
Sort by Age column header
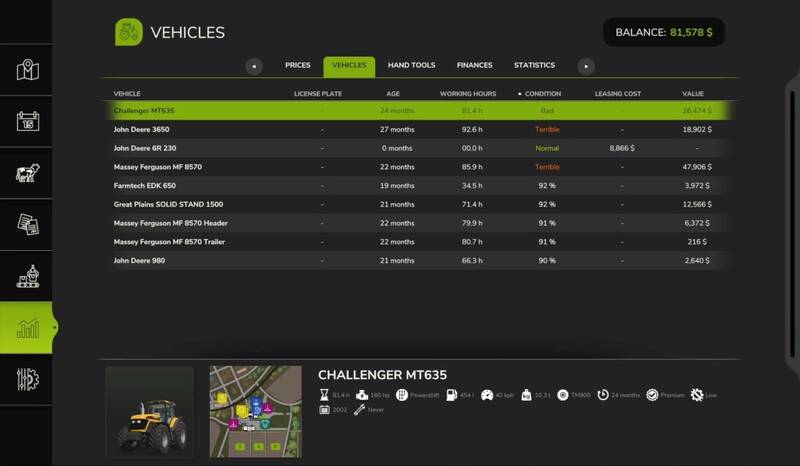(x=393, y=94)
